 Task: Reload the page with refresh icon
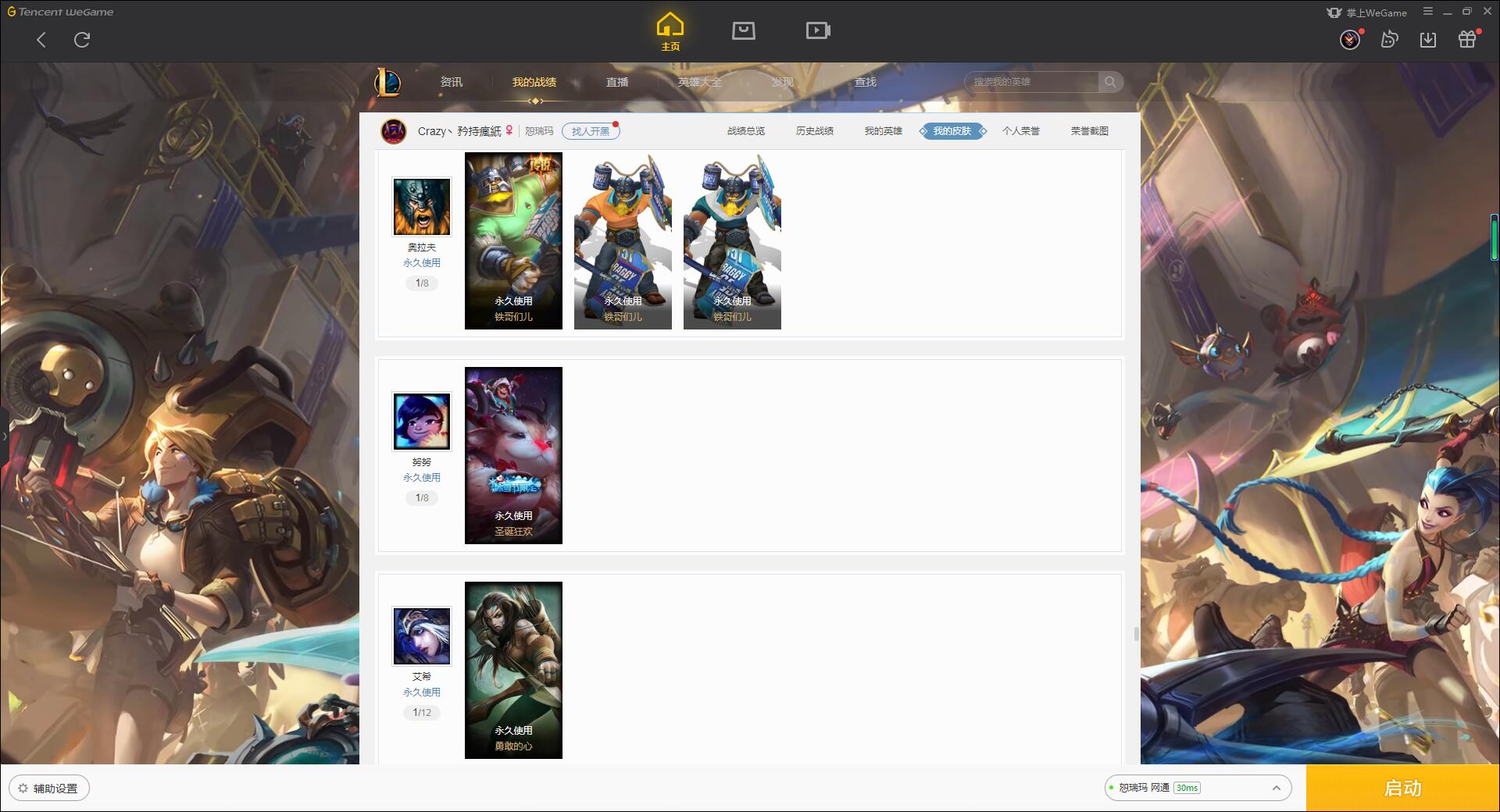coord(82,40)
